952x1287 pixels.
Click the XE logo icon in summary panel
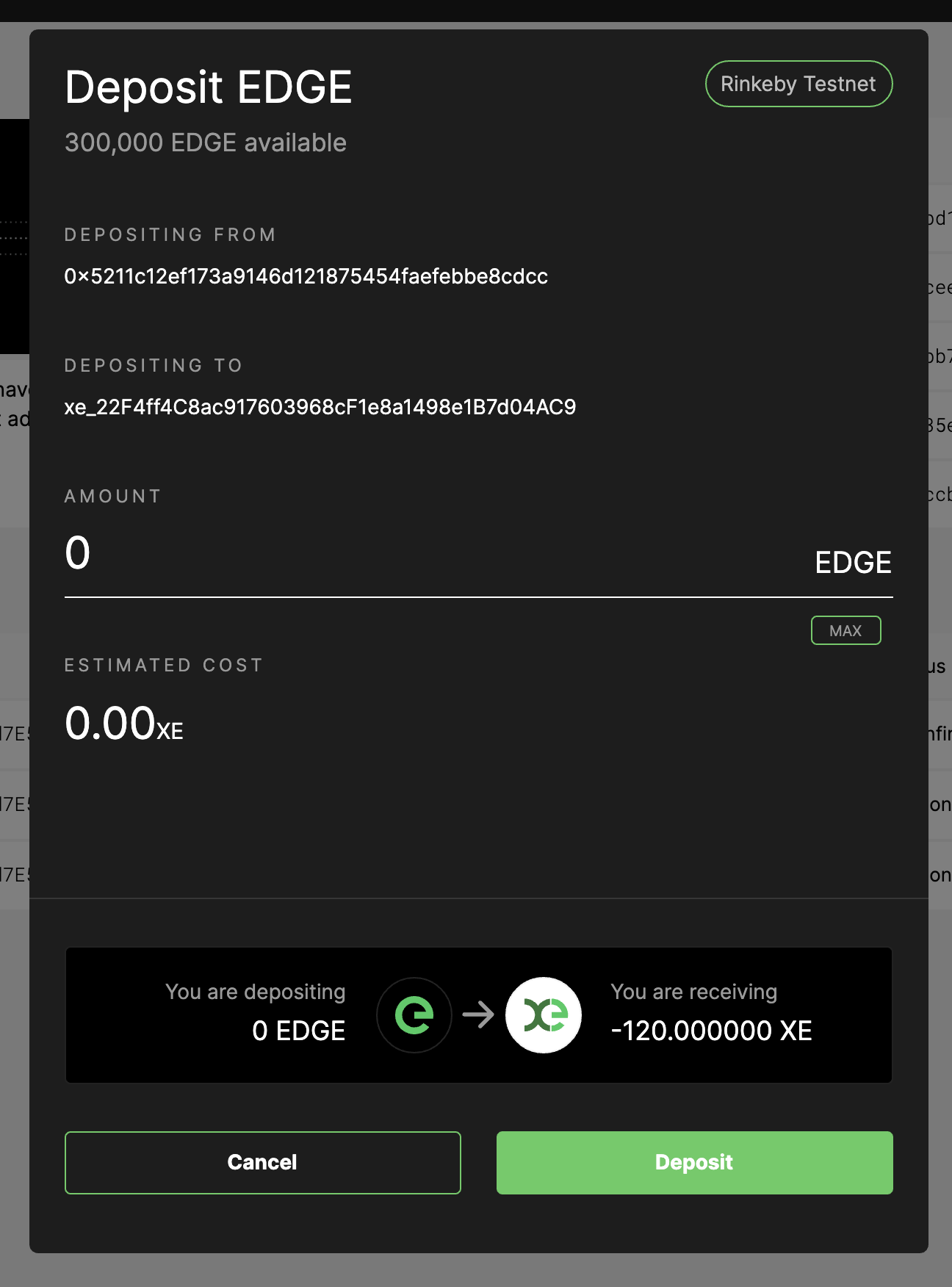tap(544, 1014)
